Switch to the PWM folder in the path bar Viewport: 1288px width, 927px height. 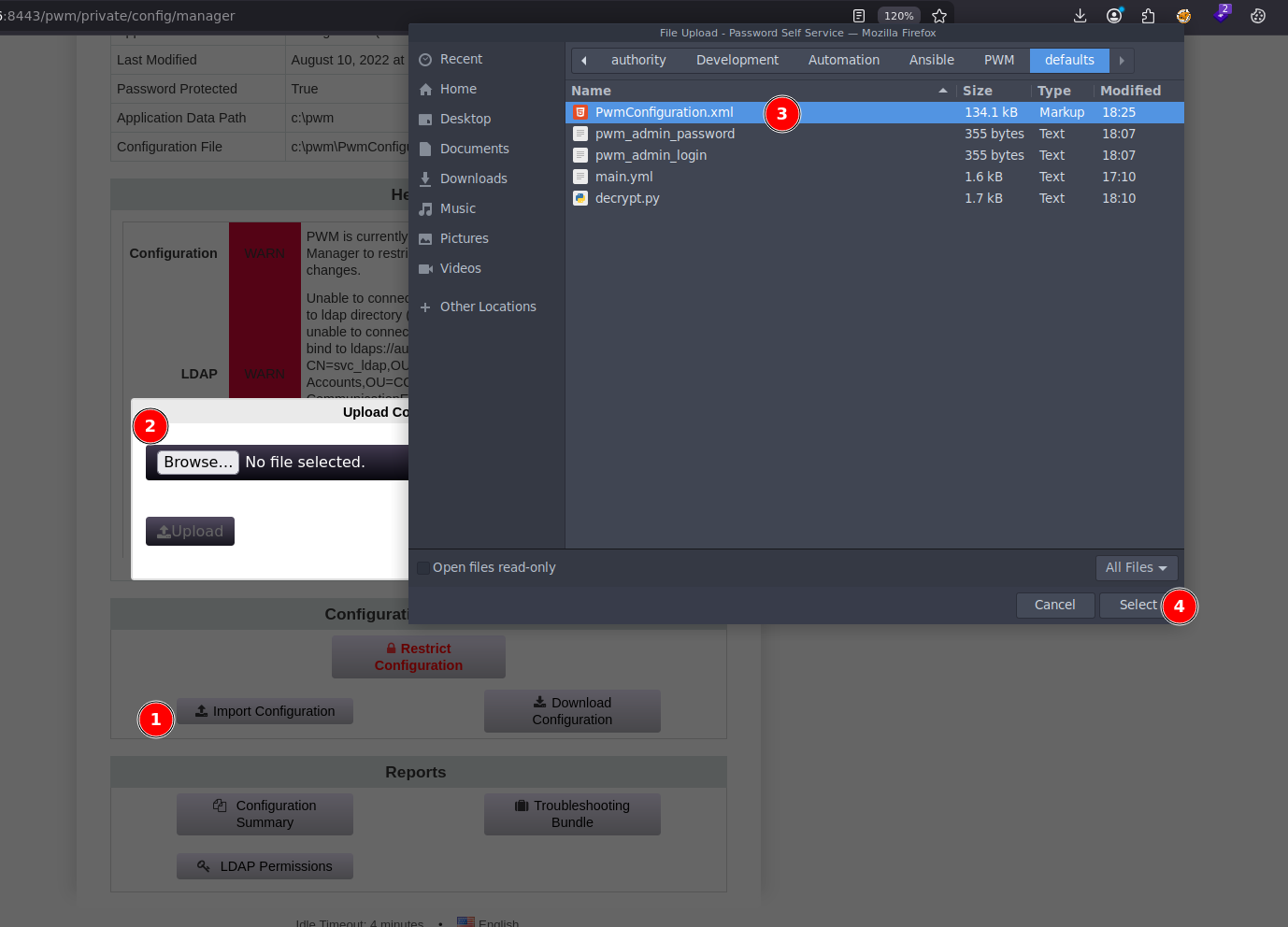point(999,60)
